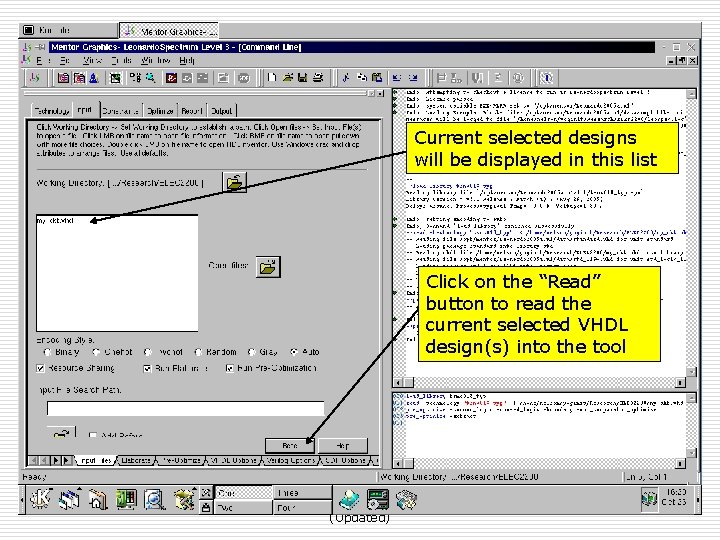The width and height of the screenshot is (720, 540).
Task: Click the blue joystick tray icon in the panel
Action: tap(349, 500)
